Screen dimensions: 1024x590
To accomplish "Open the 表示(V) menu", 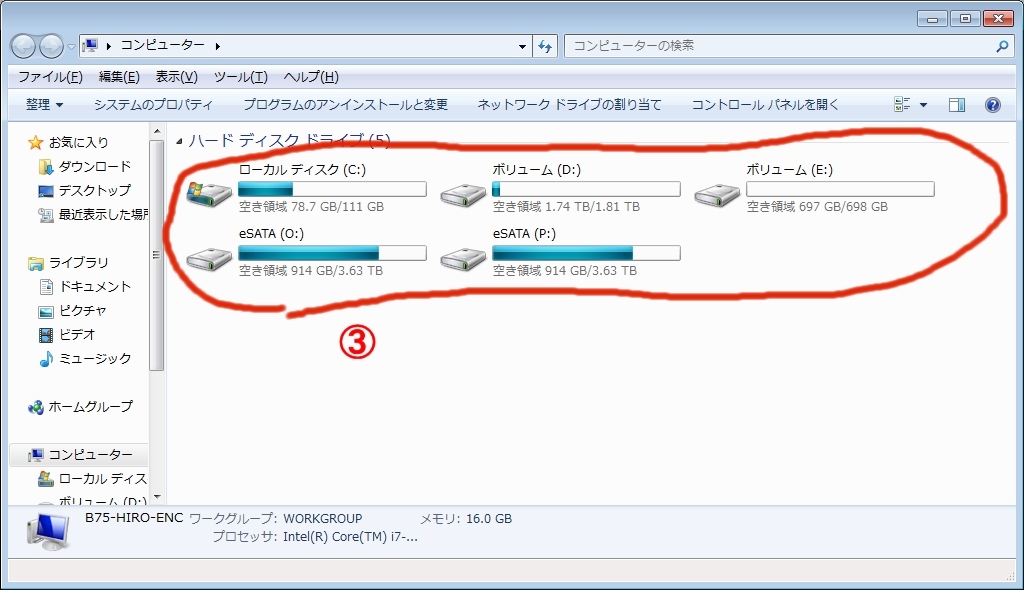I will tap(176, 77).
